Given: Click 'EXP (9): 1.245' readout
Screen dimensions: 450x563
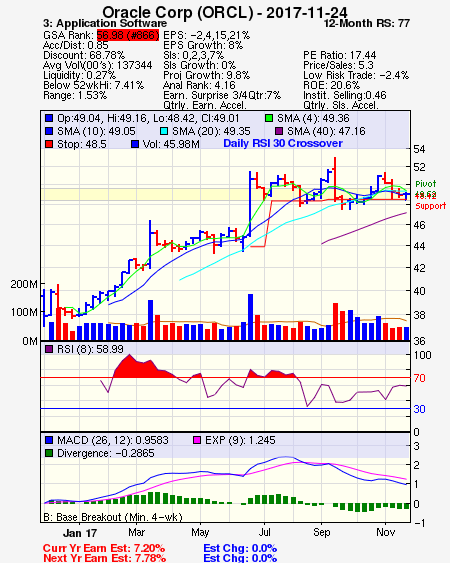Looking at the screenshot, I should 240,440.
